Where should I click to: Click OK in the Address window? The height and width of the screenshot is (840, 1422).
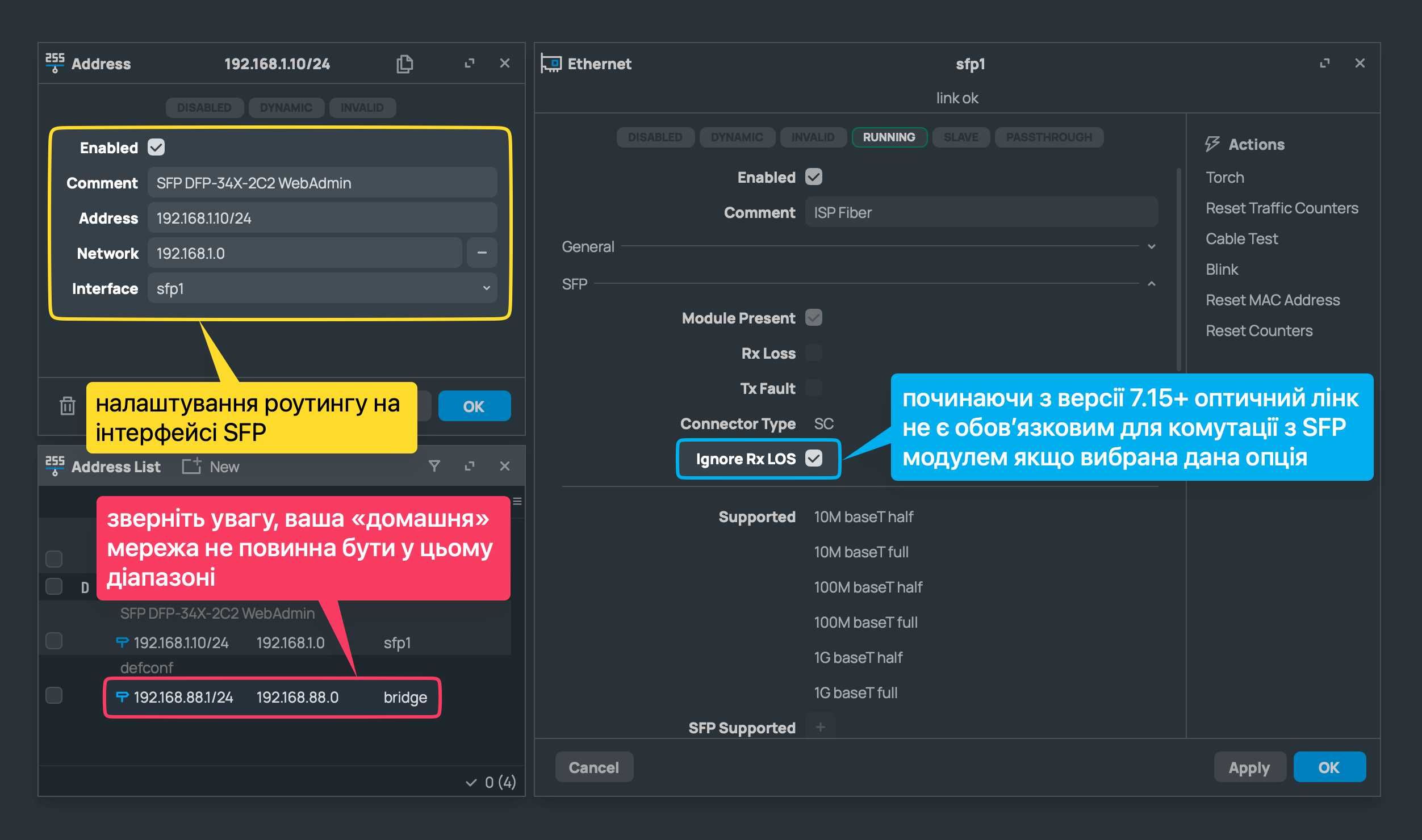click(x=474, y=406)
